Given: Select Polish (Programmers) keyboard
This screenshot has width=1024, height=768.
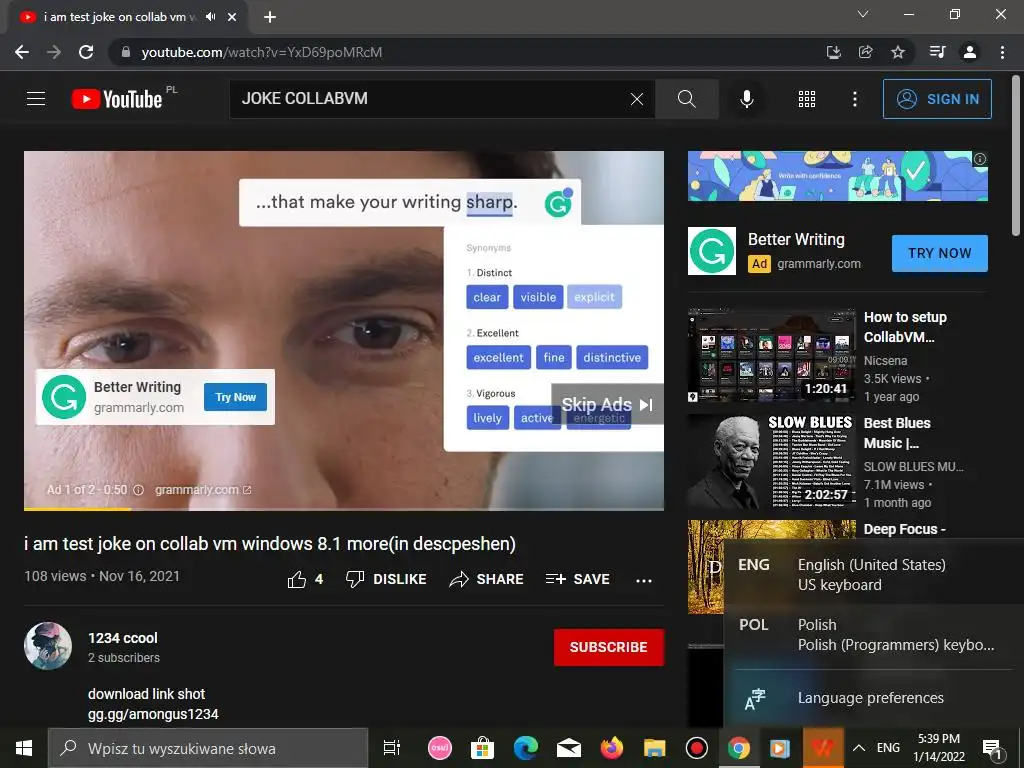Looking at the screenshot, I should [874, 635].
